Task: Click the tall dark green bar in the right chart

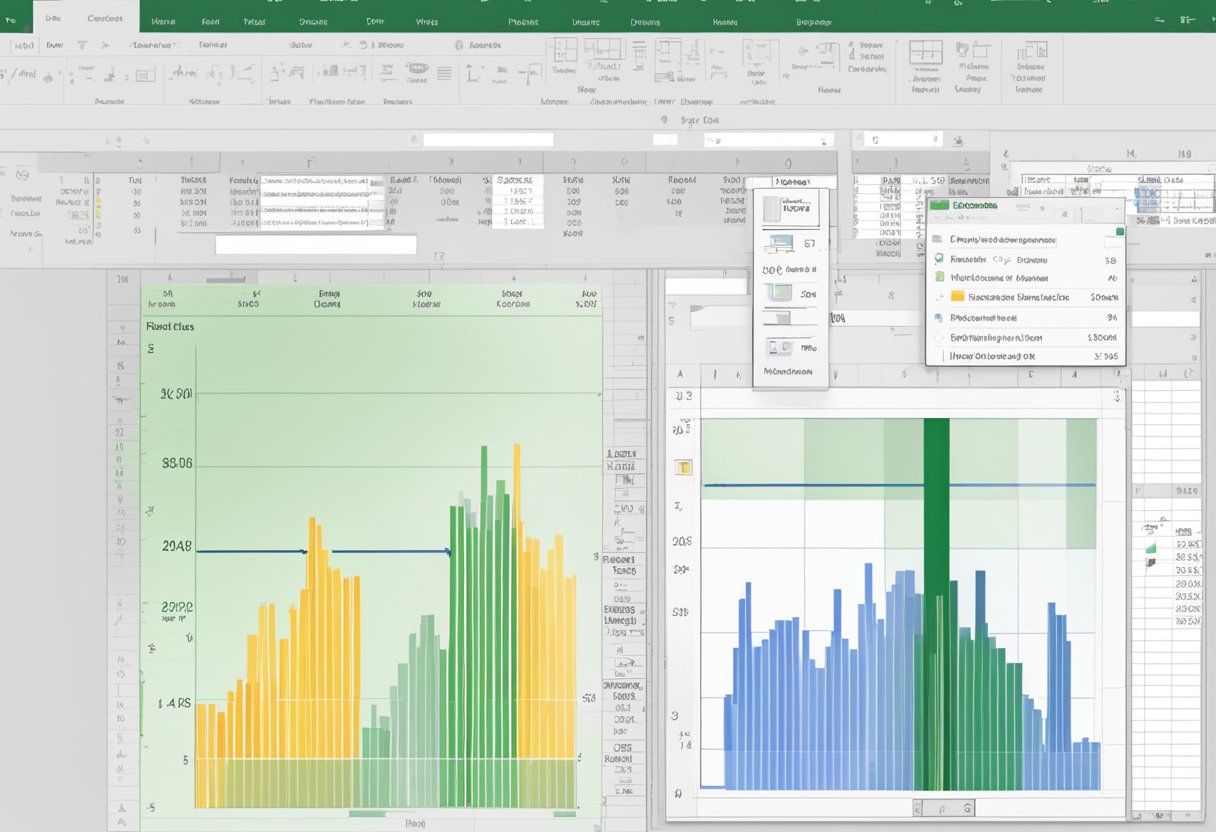Action: tap(936, 600)
